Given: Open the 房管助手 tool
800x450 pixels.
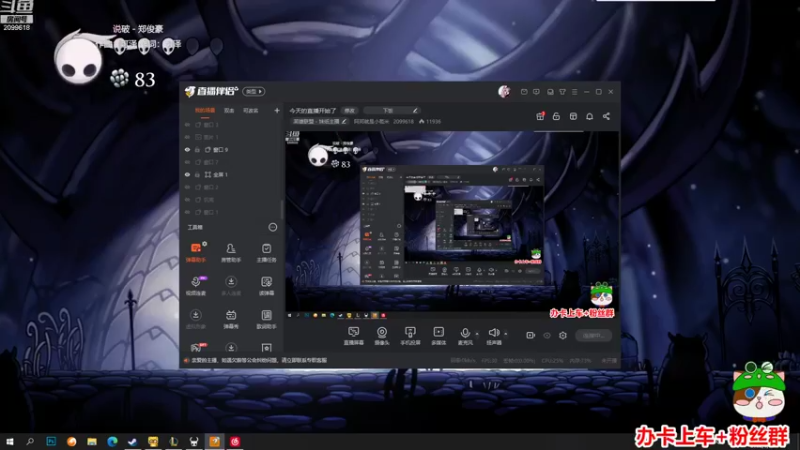Looking at the screenshot, I should click(231, 252).
